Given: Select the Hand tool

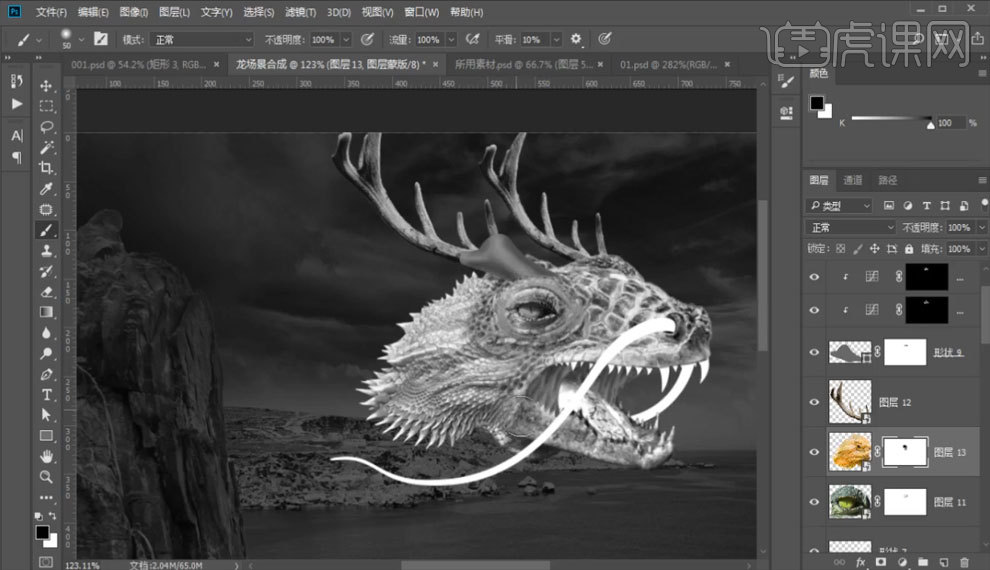Looking at the screenshot, I should [x=46, y=456].
